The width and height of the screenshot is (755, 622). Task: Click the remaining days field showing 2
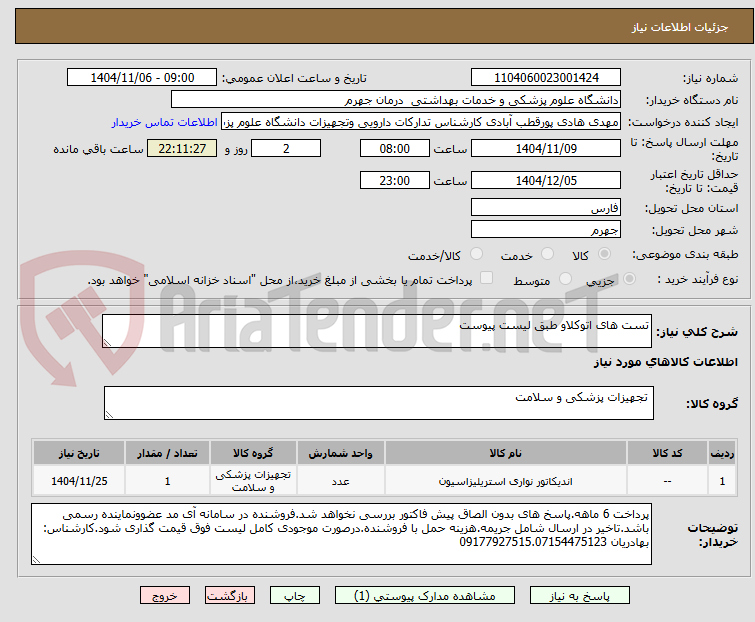(286, 148)
